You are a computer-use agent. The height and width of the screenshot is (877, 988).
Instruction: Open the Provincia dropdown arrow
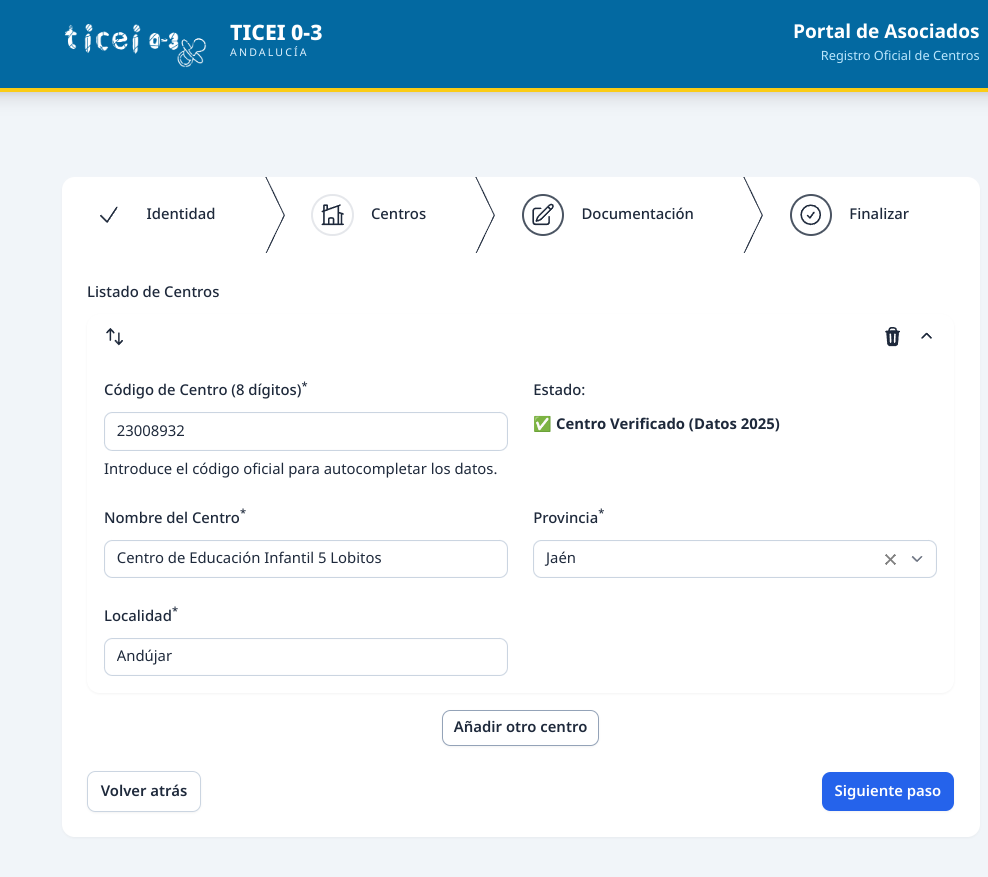917,560
